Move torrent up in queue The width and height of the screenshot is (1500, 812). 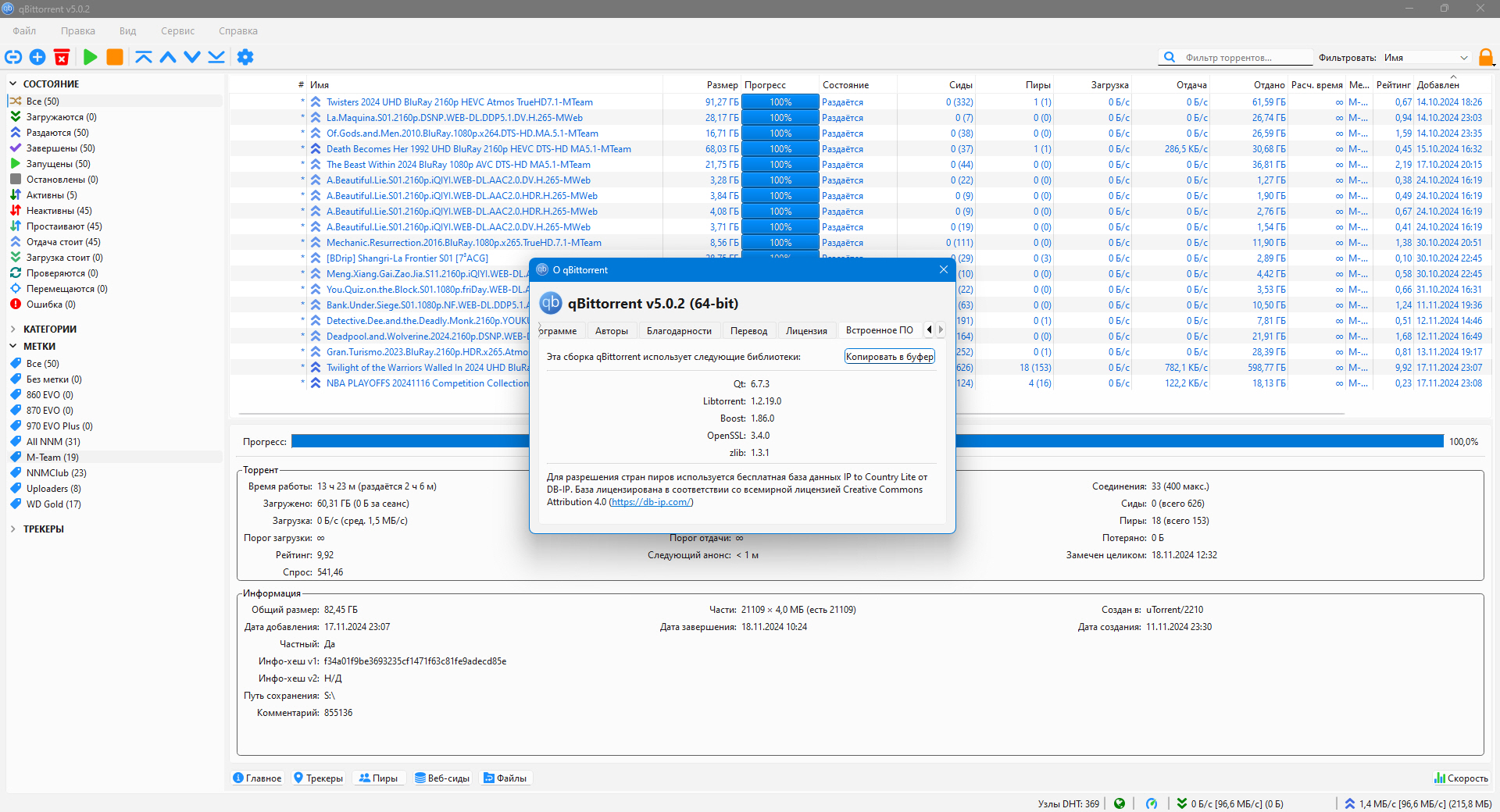(168, 57)
